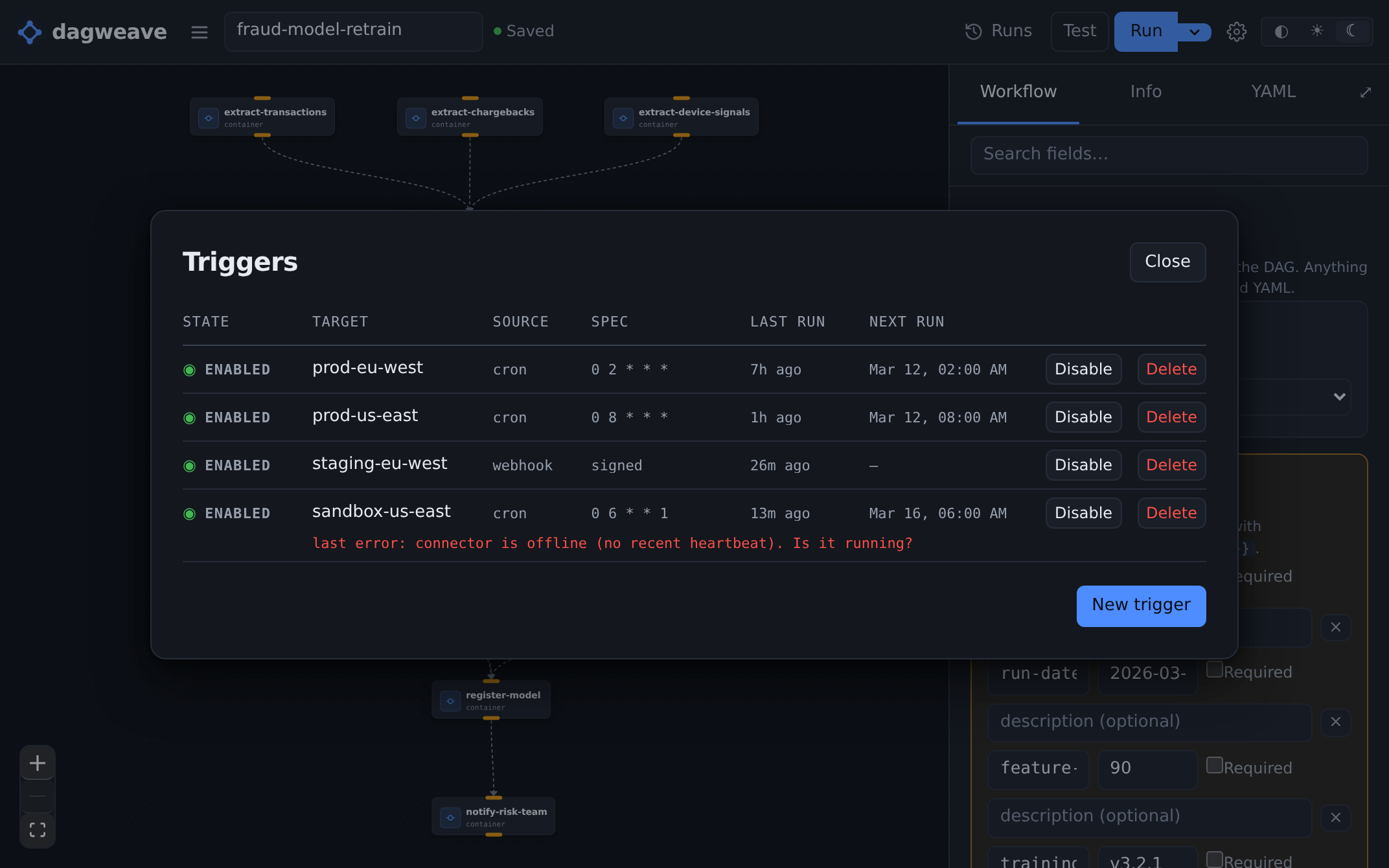Select the register-model node

[491, 700]
